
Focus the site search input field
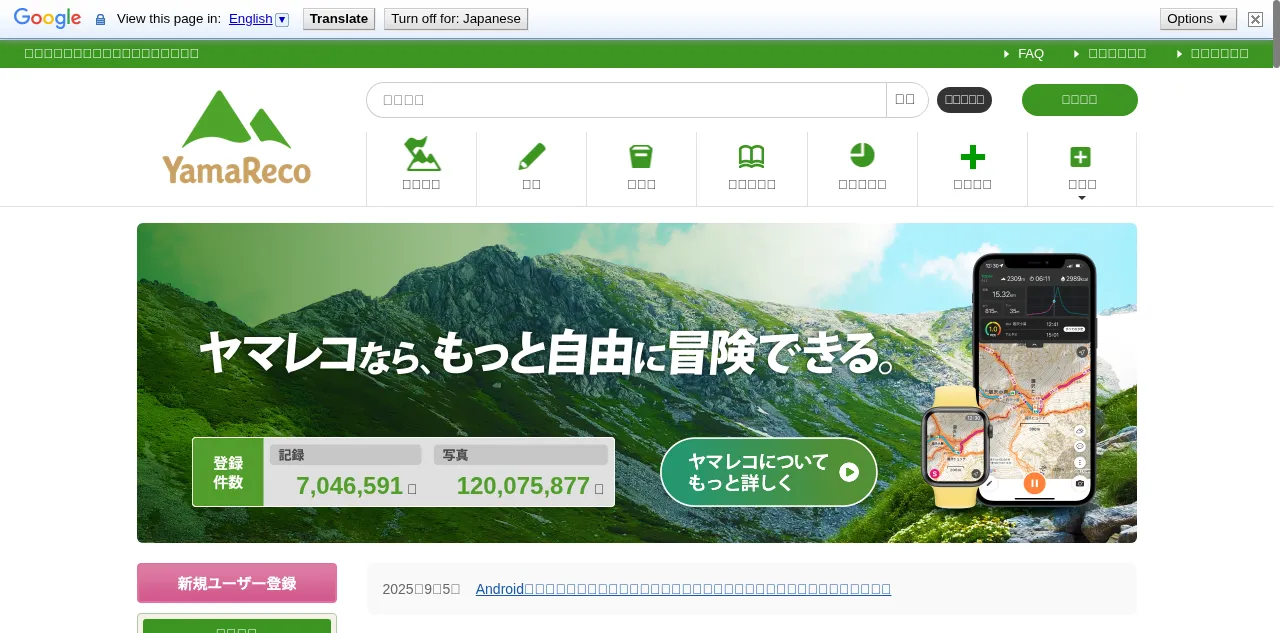[626, 100]
